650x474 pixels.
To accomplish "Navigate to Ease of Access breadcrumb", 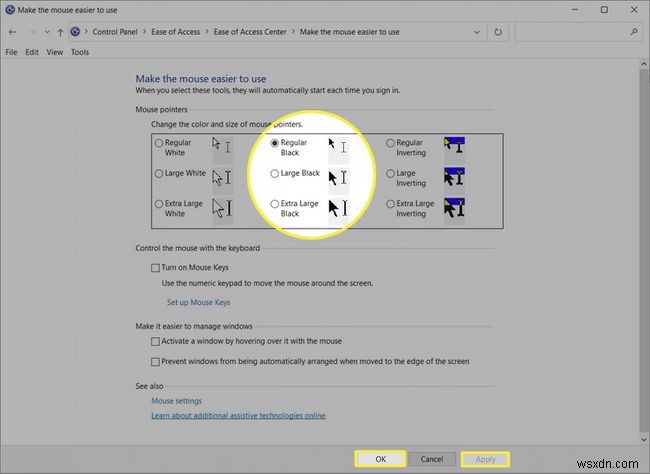I will pos(175,32).
